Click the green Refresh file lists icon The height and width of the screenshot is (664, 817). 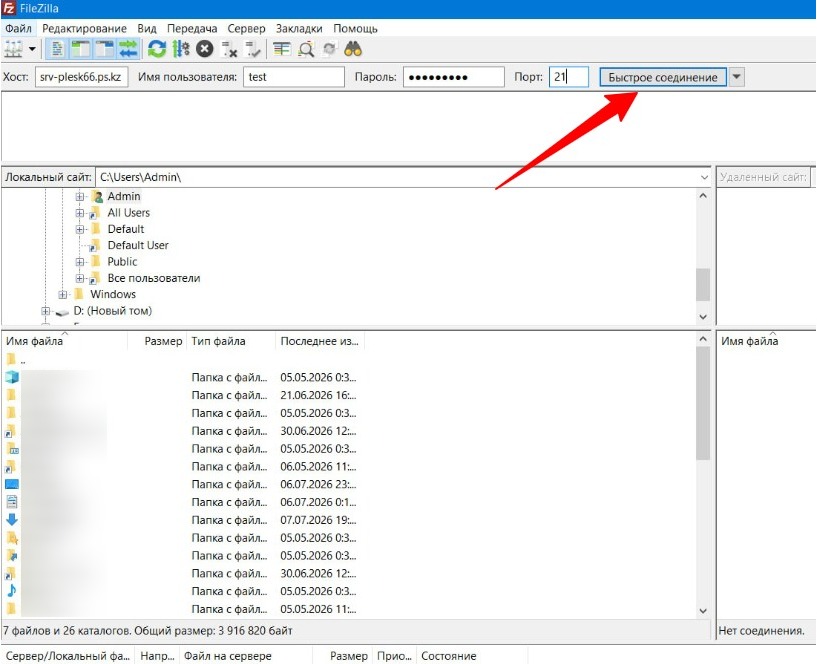156,50
